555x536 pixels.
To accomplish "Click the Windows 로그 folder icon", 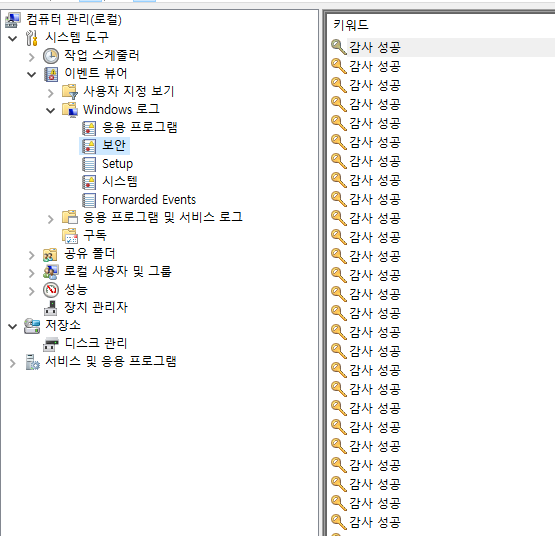I will tap(70, 110).
